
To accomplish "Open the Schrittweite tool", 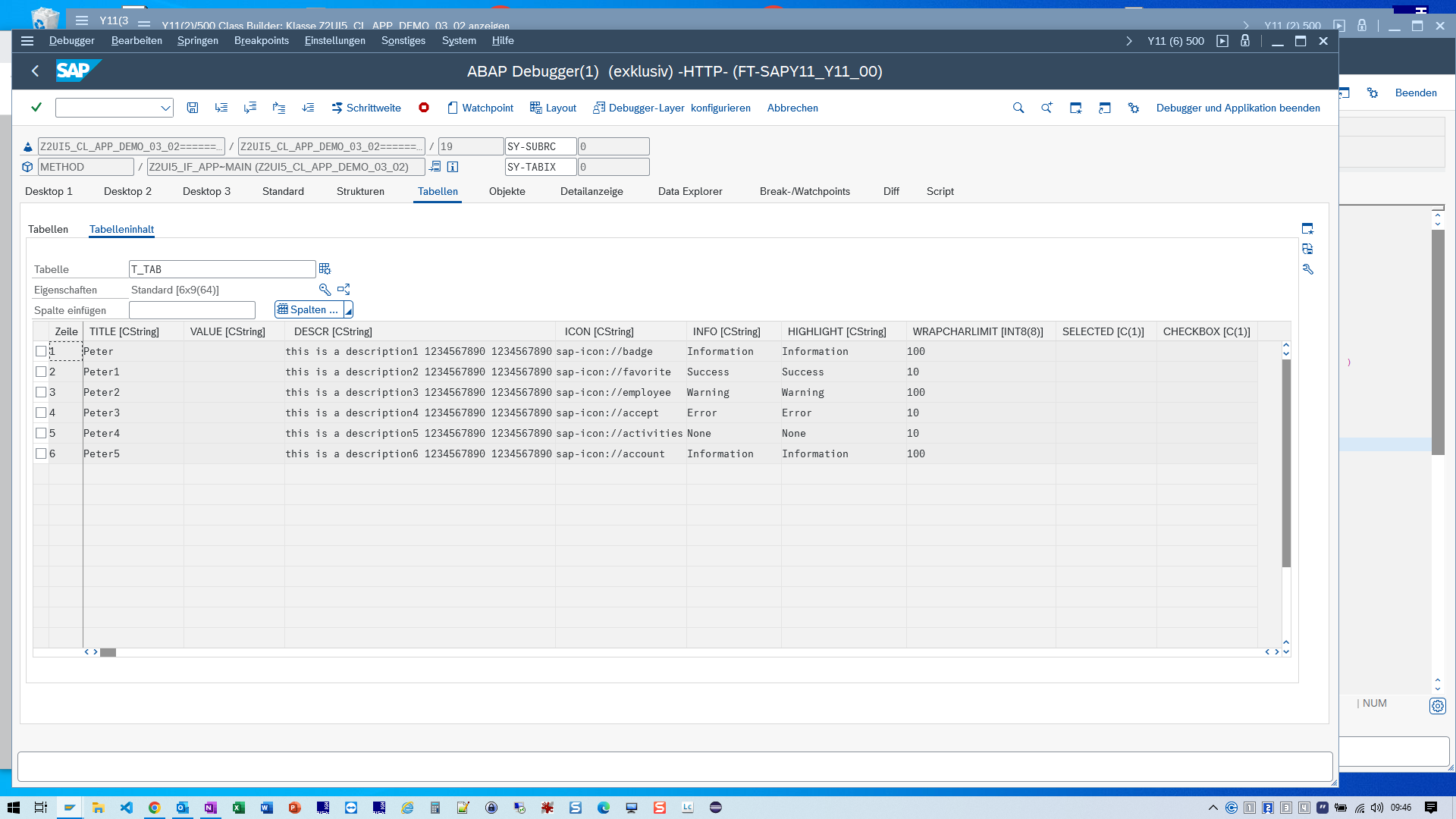I will point(366,108).
